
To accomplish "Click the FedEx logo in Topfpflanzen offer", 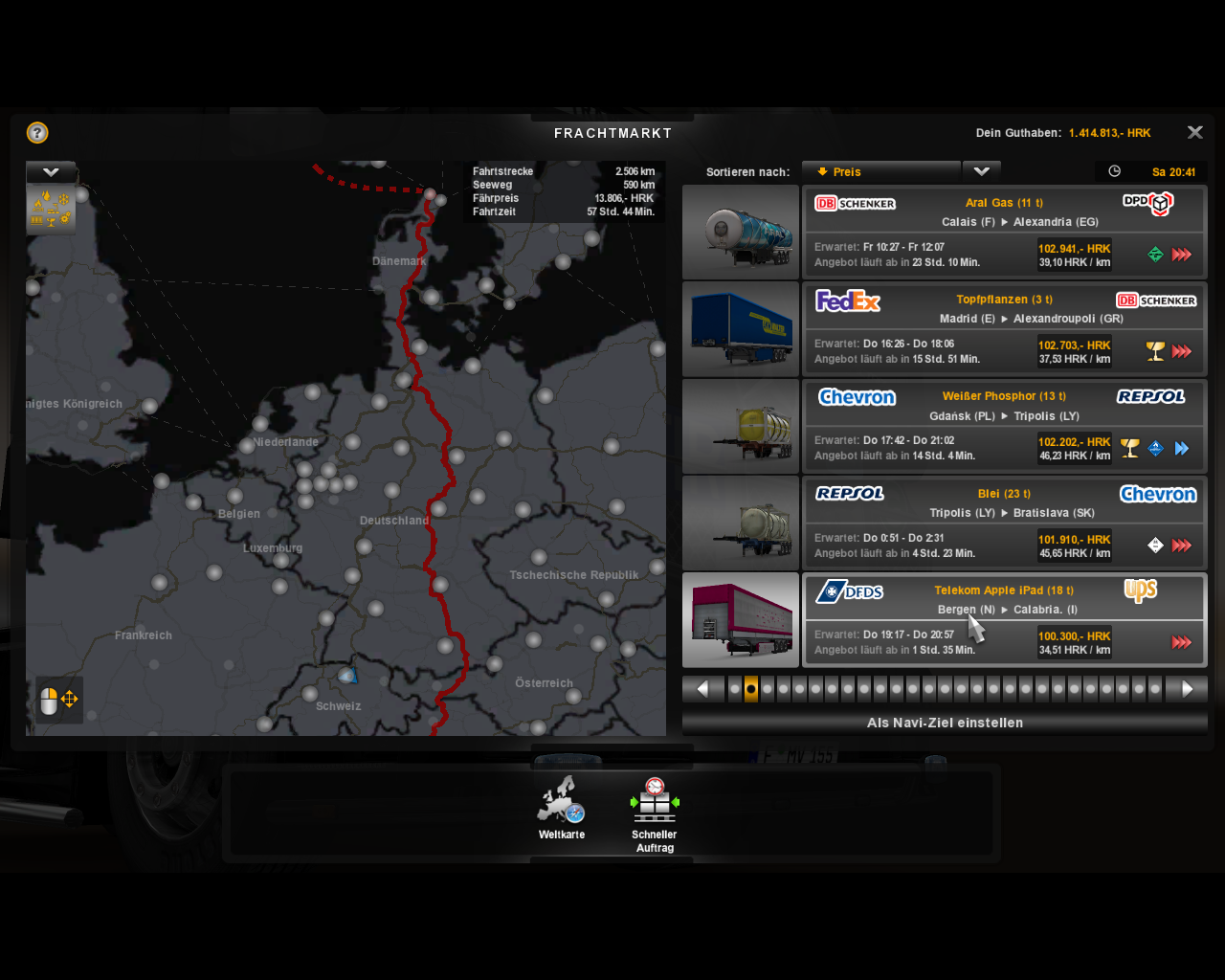I will [x=848, y=301].
